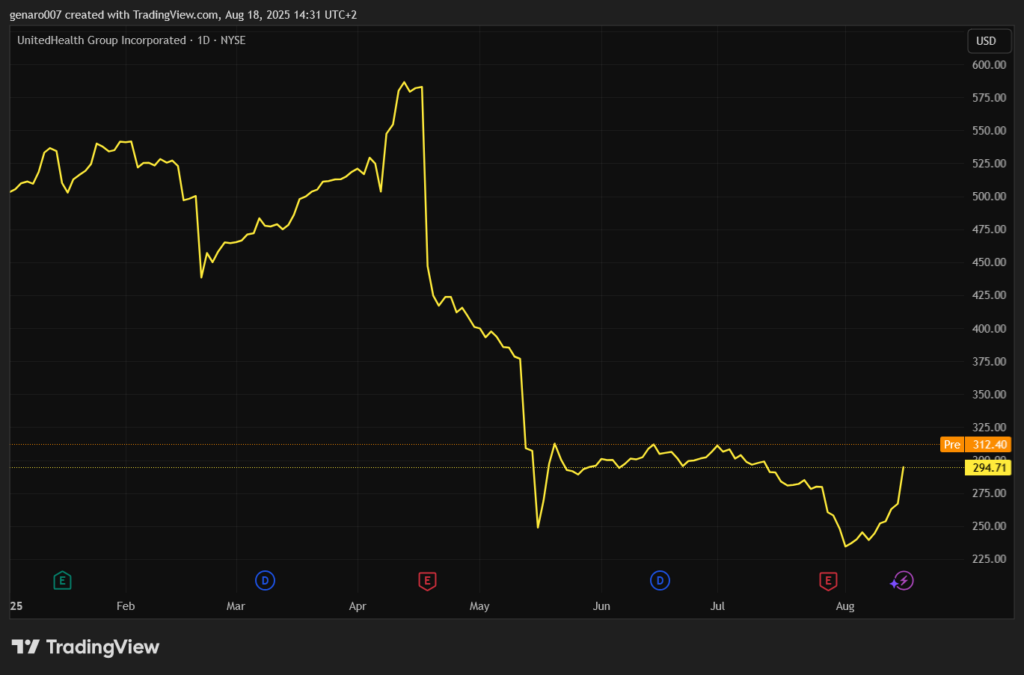
Task: Click the Feb label on the time axis
Action: point(125,606)
